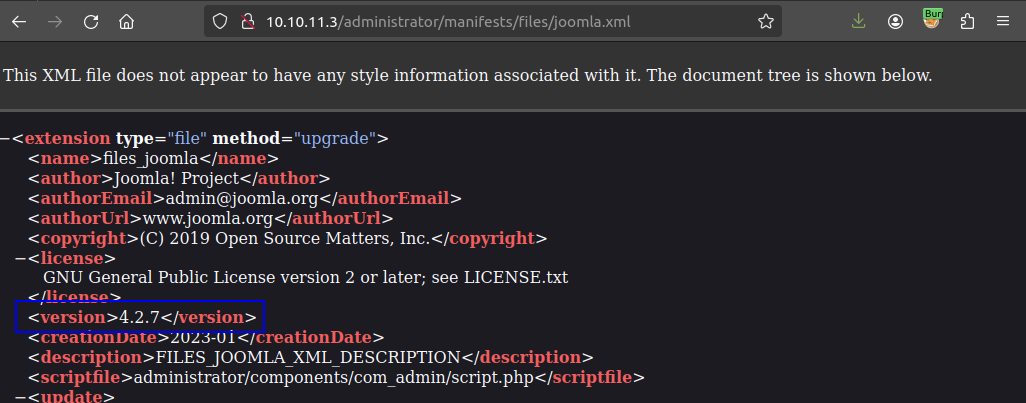Go back to the previous page
The width and height of the screenshot is (1026, 403).
[x=19, y=21]
